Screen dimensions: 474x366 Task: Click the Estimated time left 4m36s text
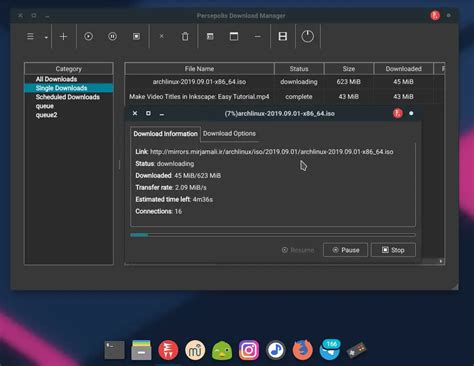tap(174, 199)
